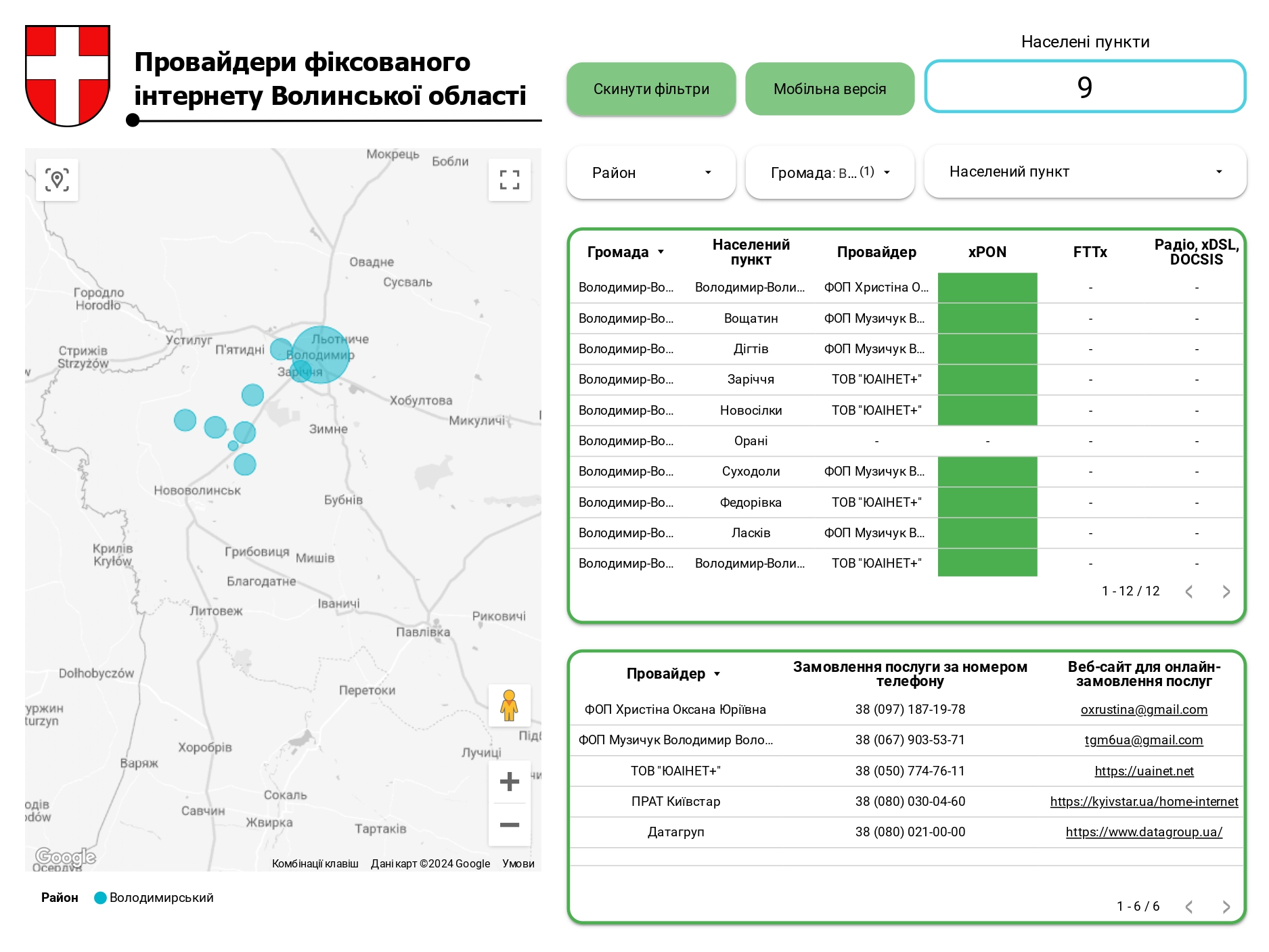Select the Федорівка cell
This screenshot has width=1269, height=952.
pyautogui.click(x=751, y=503)
